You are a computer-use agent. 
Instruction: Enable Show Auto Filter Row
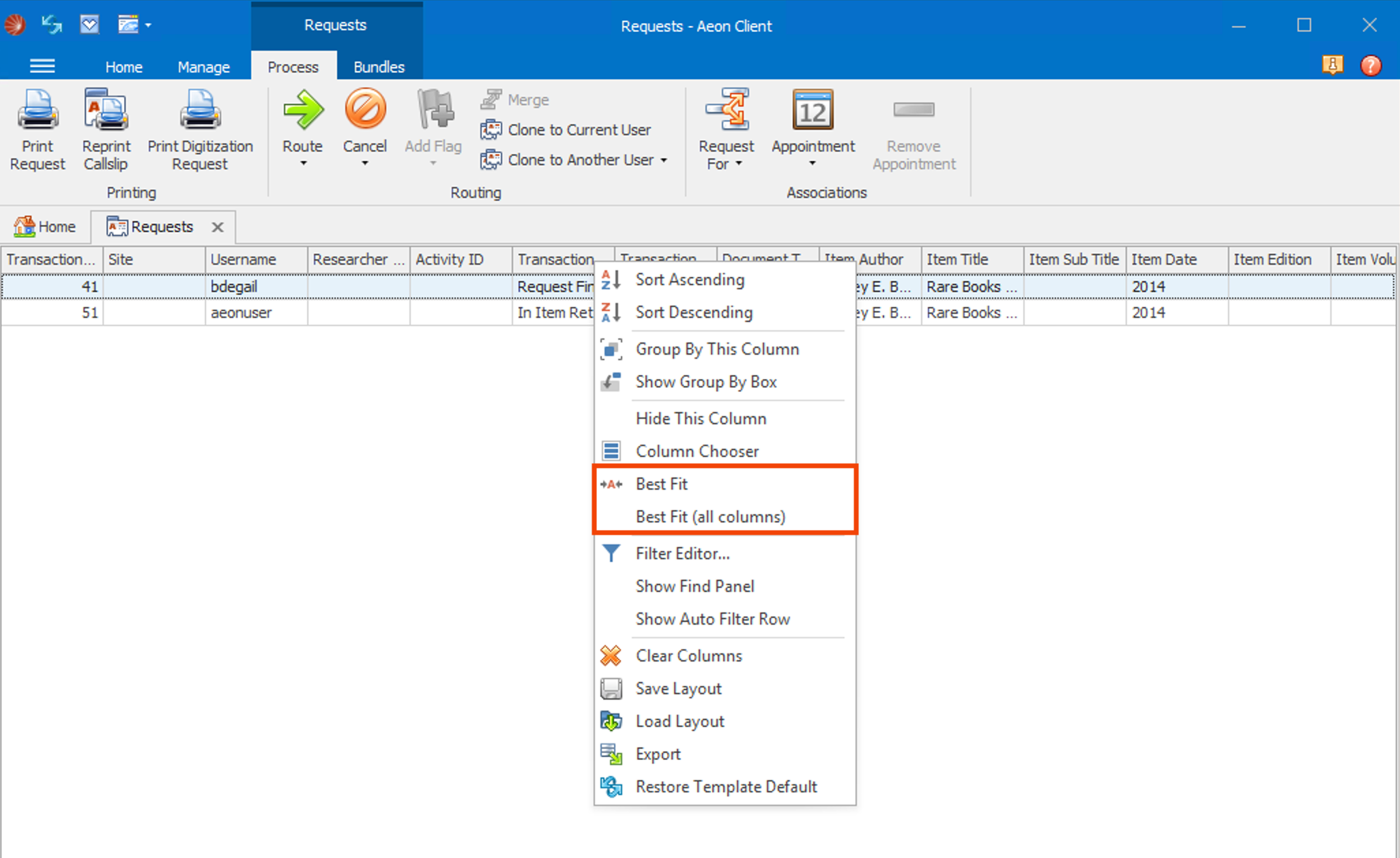[712, 619]
